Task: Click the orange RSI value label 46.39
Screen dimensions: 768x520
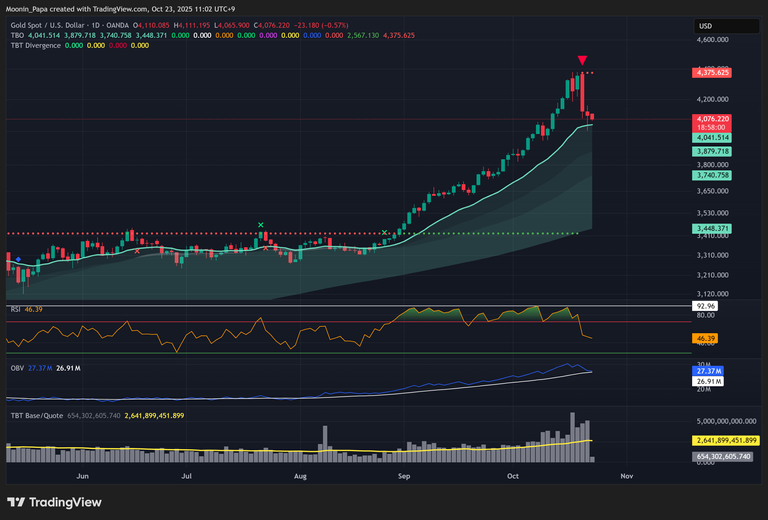Action: 704,339
